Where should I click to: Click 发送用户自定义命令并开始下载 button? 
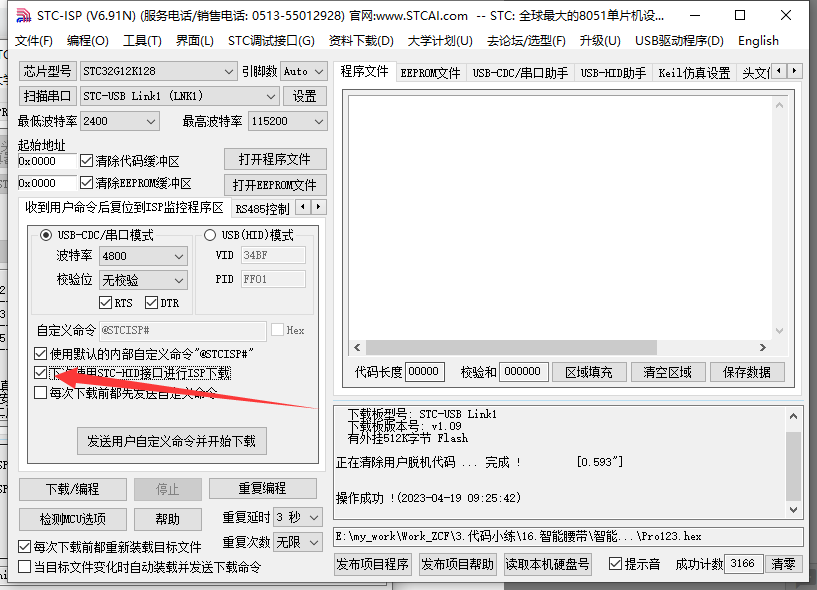tap(171, 441)
